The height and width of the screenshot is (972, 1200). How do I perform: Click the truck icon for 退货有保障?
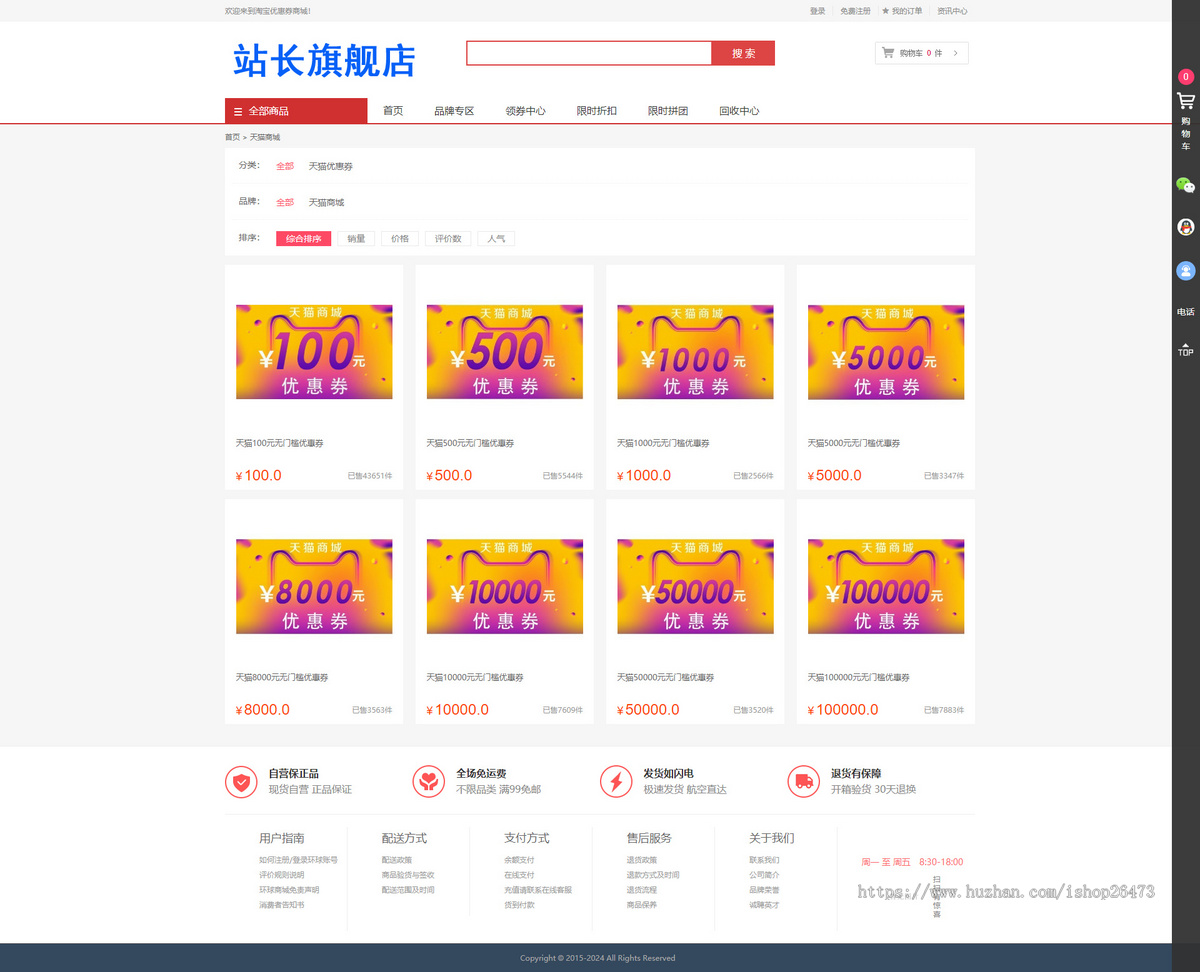point(804,781)
